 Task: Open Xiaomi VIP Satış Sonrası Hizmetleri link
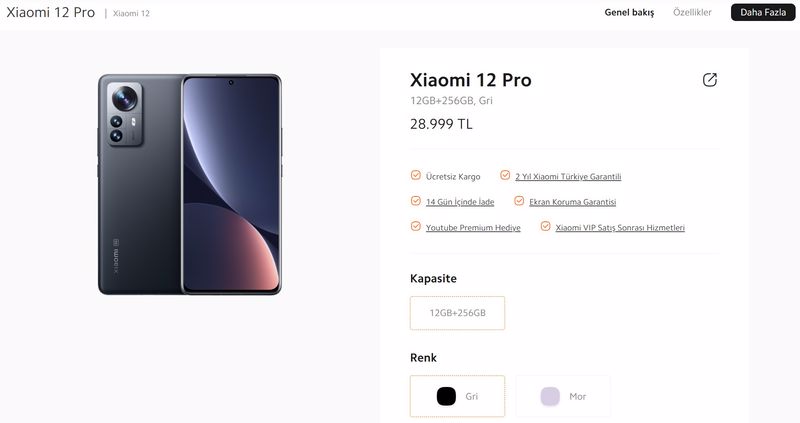click(620, 228)
